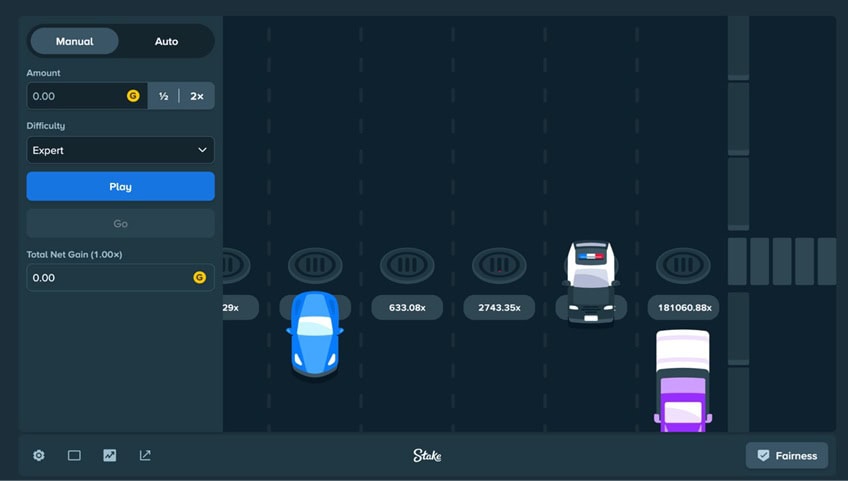Image resolution: width=848 pixels, height=481 pixels.
Task: Click the gold coin icon in Total Net Gain
Action: [x=200, y=278]
